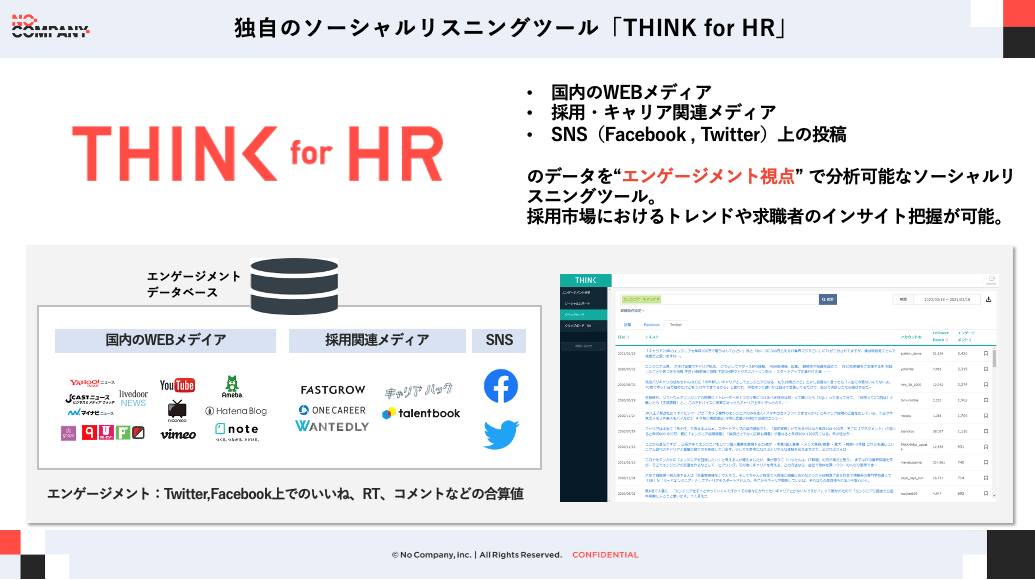Screen dimensions: 1035x580
Task: Click the ONE CAREER logo
Action: pos(332,410)
